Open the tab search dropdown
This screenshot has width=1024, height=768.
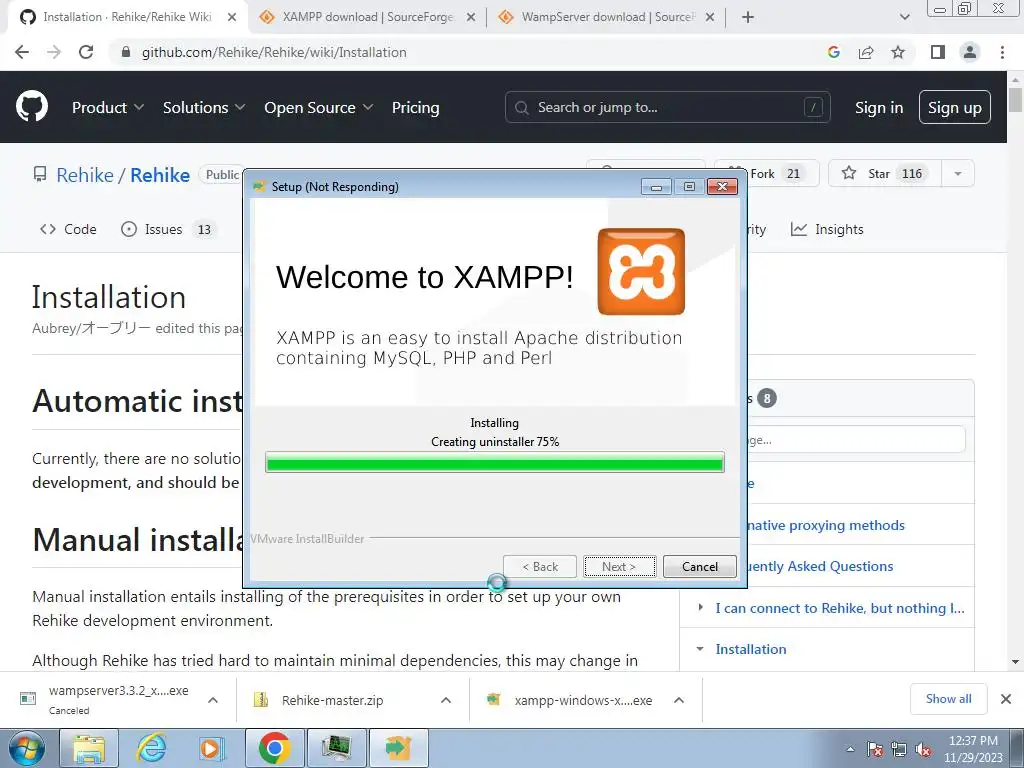[x=904, y=17]
